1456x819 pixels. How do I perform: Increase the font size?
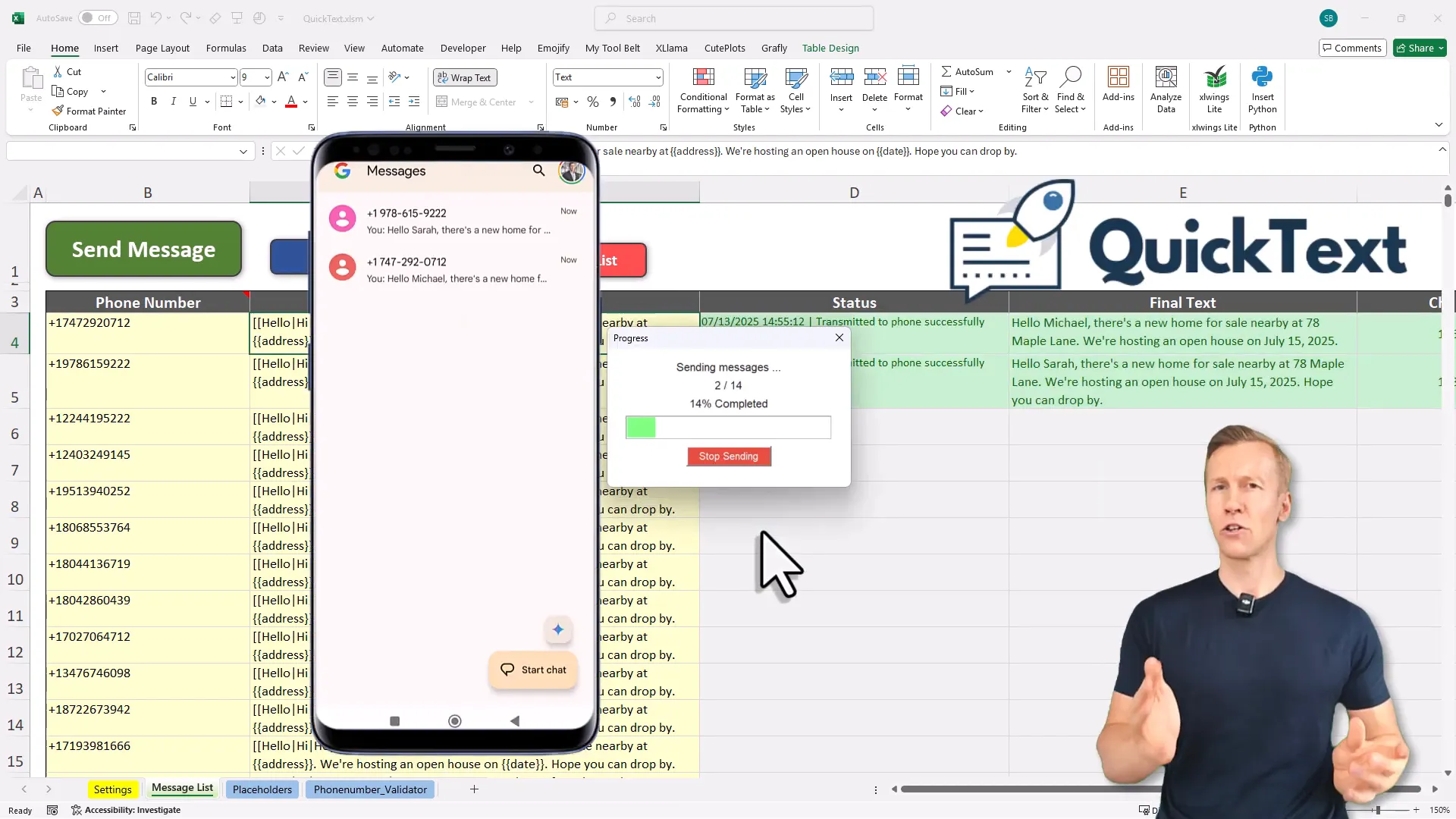283,77
